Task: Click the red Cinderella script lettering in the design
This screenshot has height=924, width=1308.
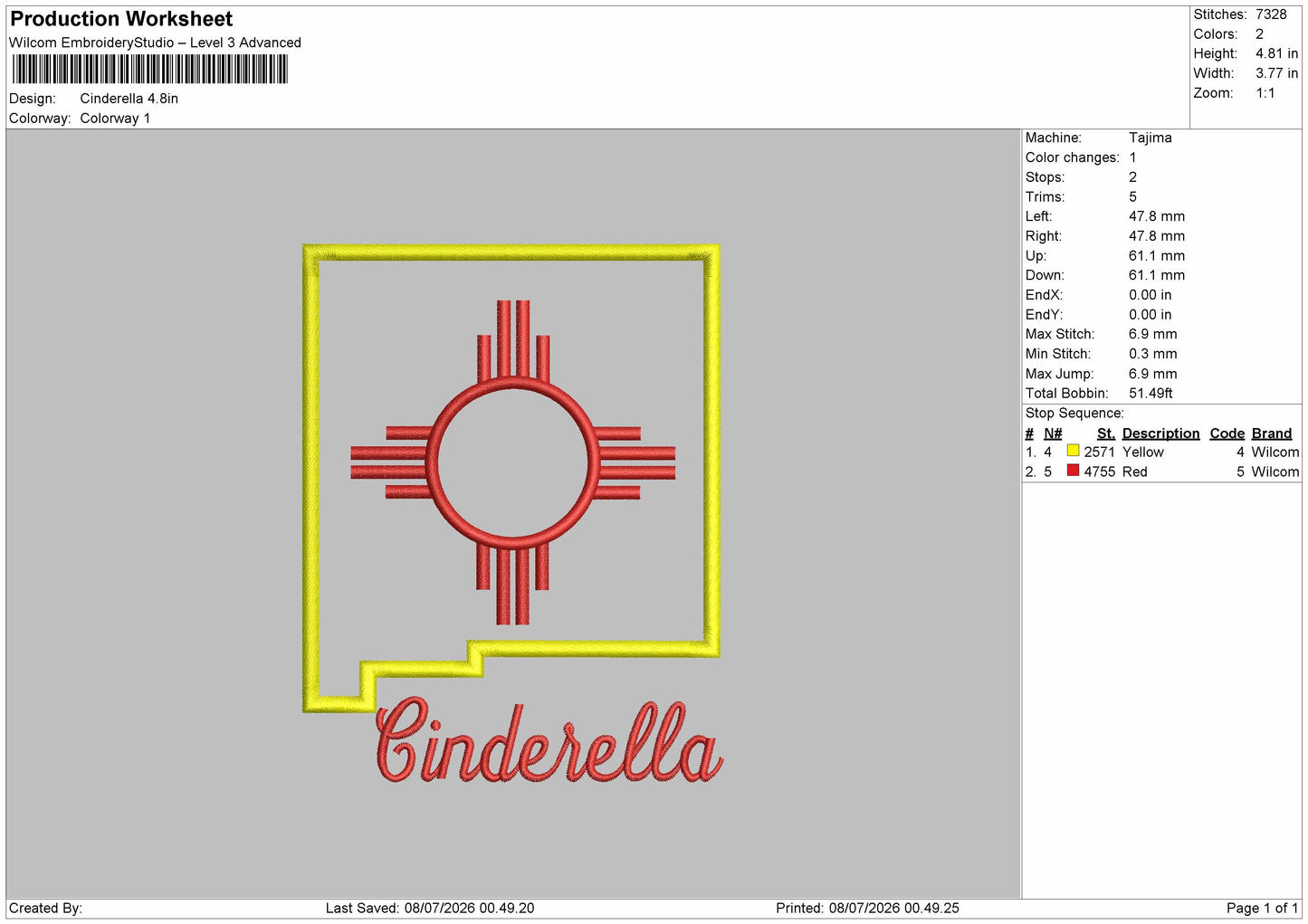Action: click(x=549, y=741)
